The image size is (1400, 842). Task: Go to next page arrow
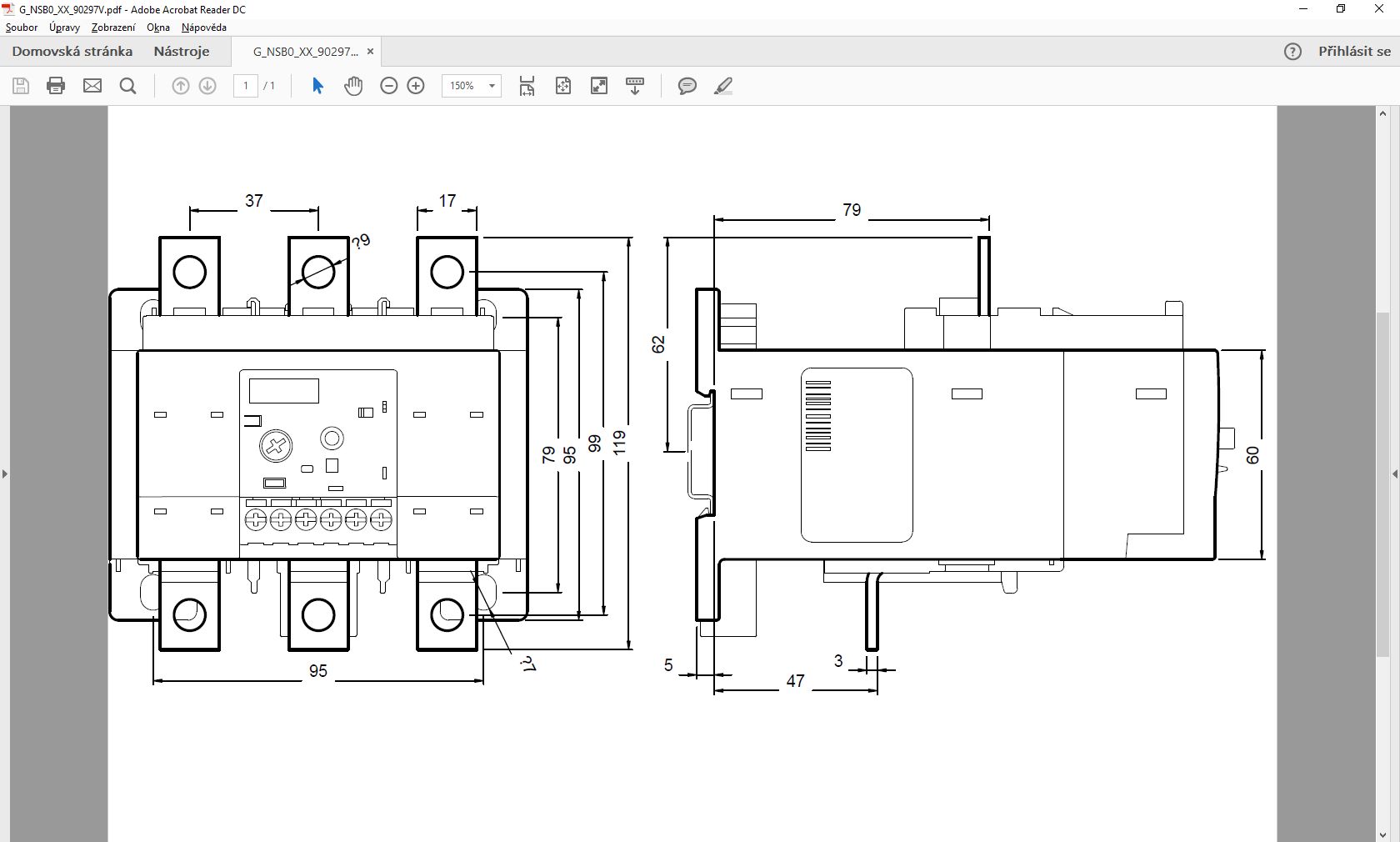tap(207, 86)
